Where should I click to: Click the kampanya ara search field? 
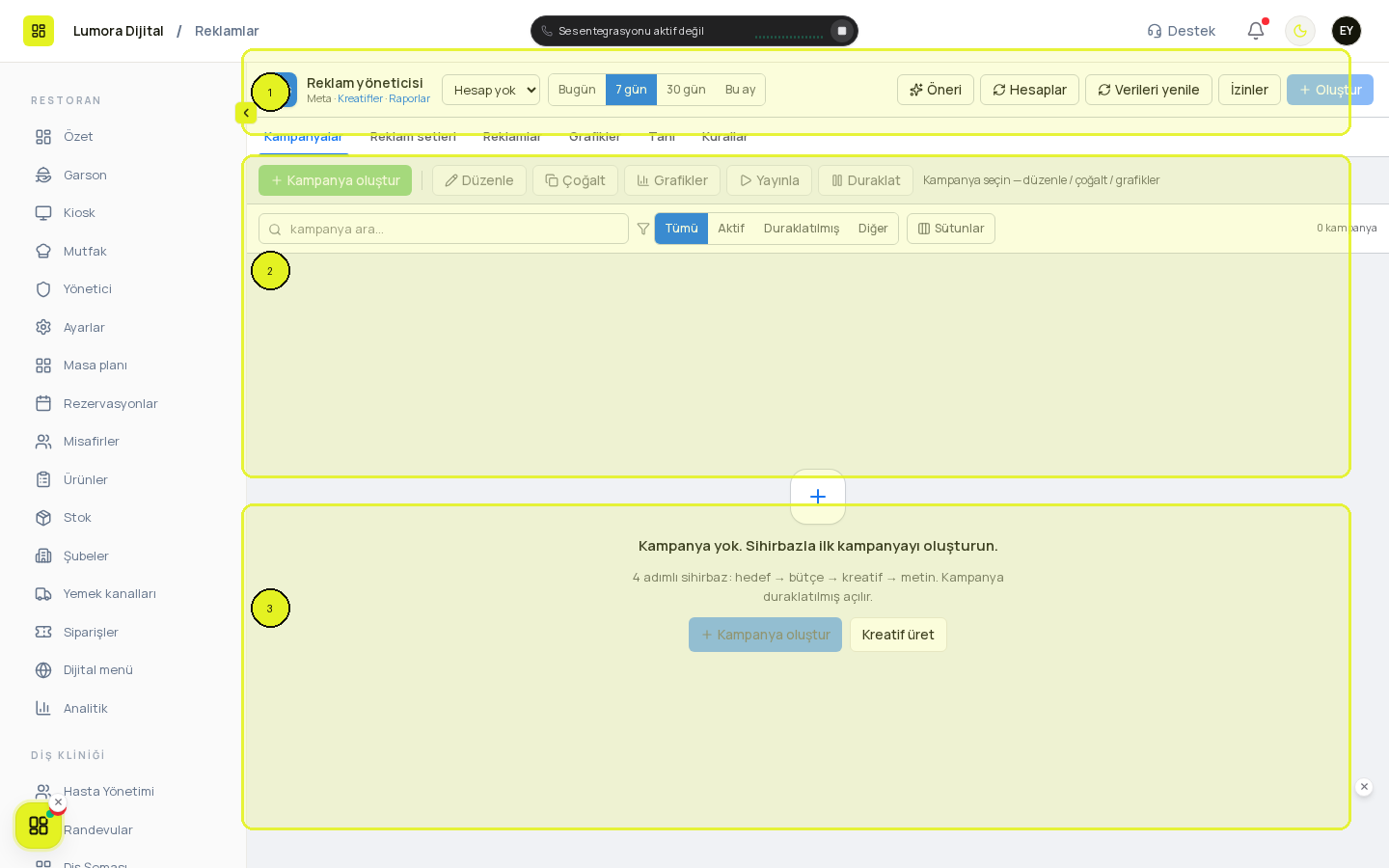444,229
